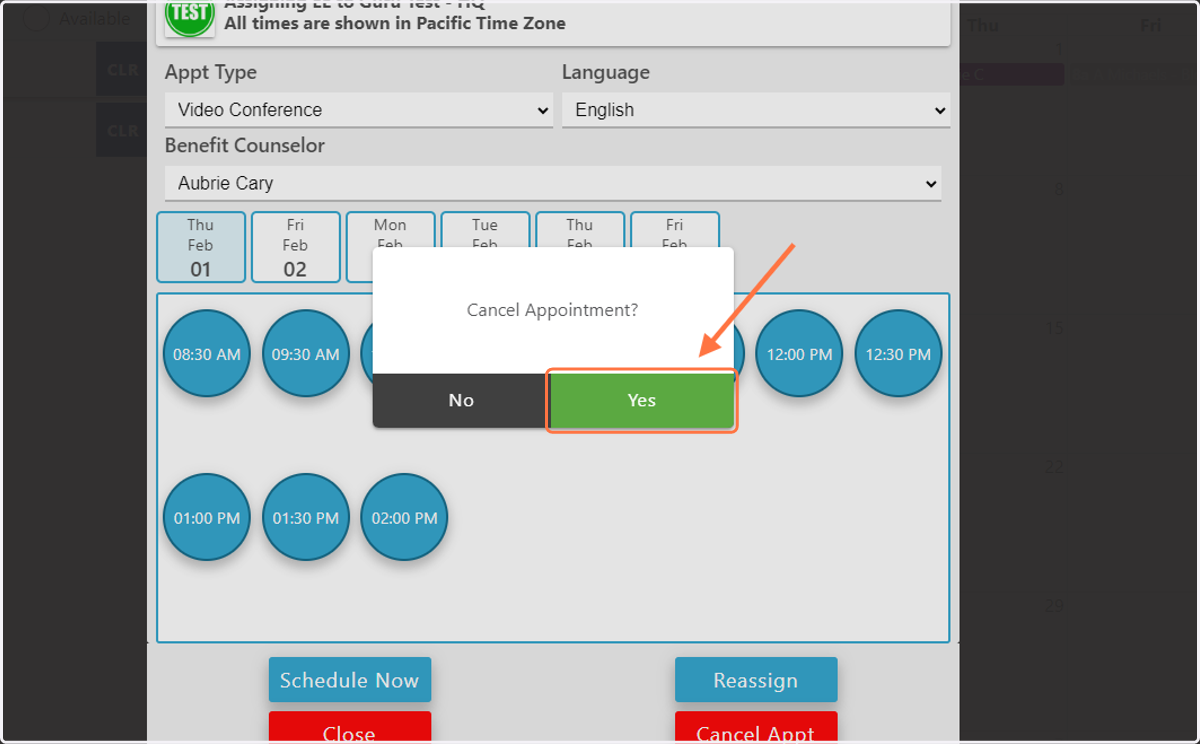The width and height of the screenshot is (1200, 744).
Task: Open the Appt Type dropdown showing Video Conference
Action: coord(359,110)
